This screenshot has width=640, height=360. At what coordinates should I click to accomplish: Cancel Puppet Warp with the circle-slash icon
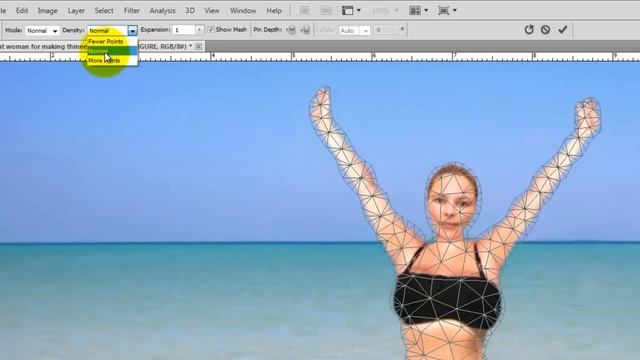[545, 29]
